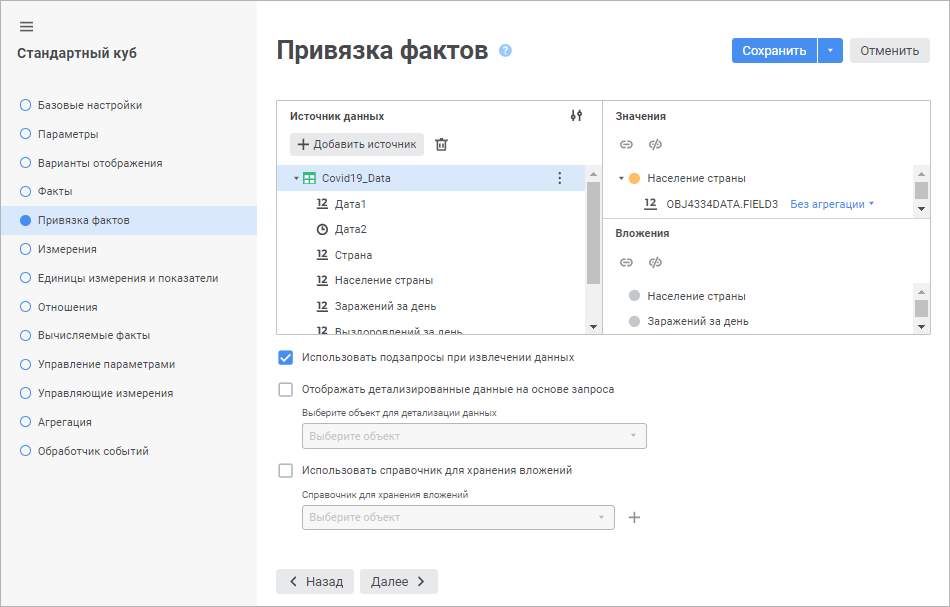Click the link icon under Вложения
This screenshot has width=950, height=607.
[627, 262]
